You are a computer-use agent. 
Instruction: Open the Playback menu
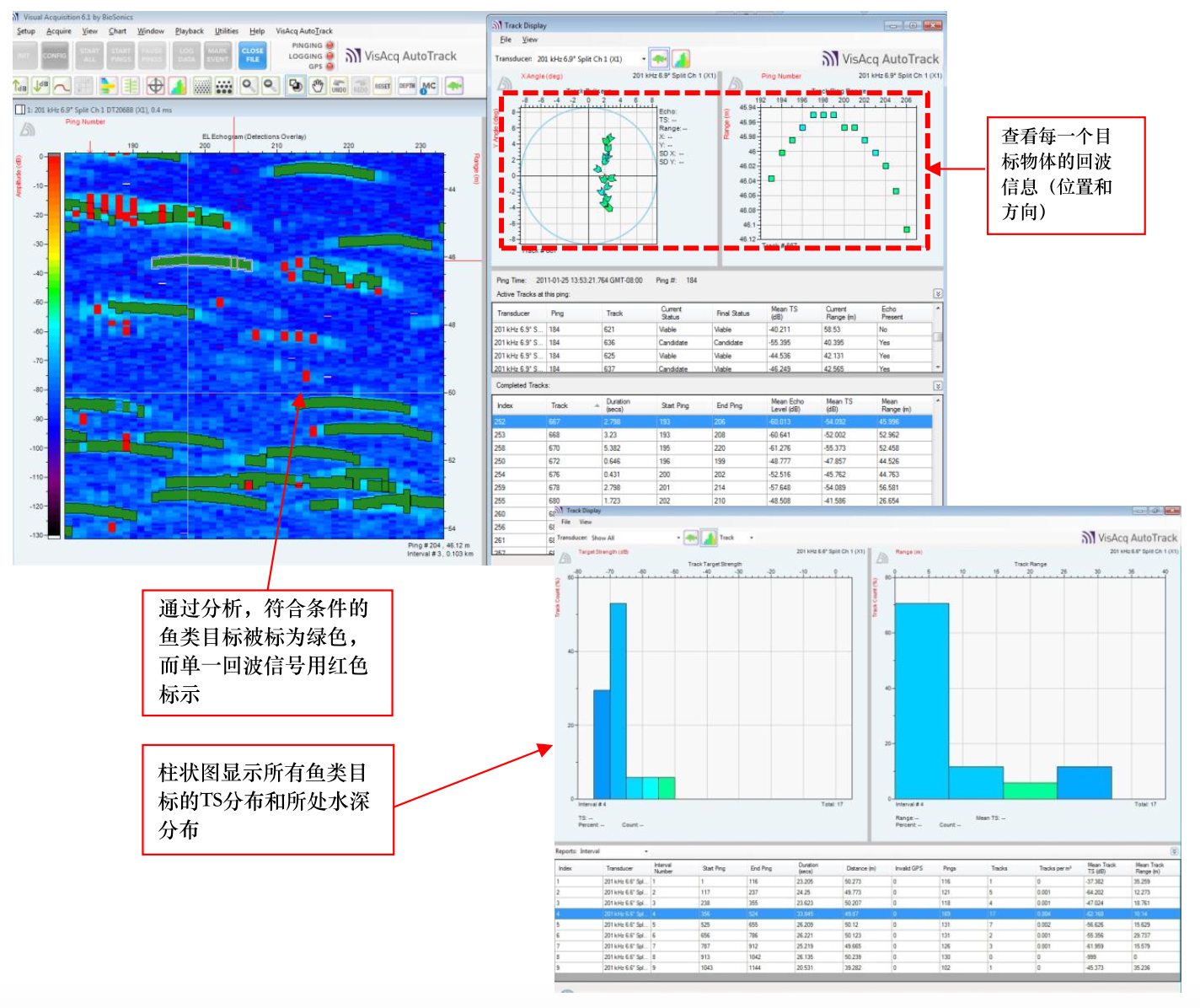click(189, 31)
